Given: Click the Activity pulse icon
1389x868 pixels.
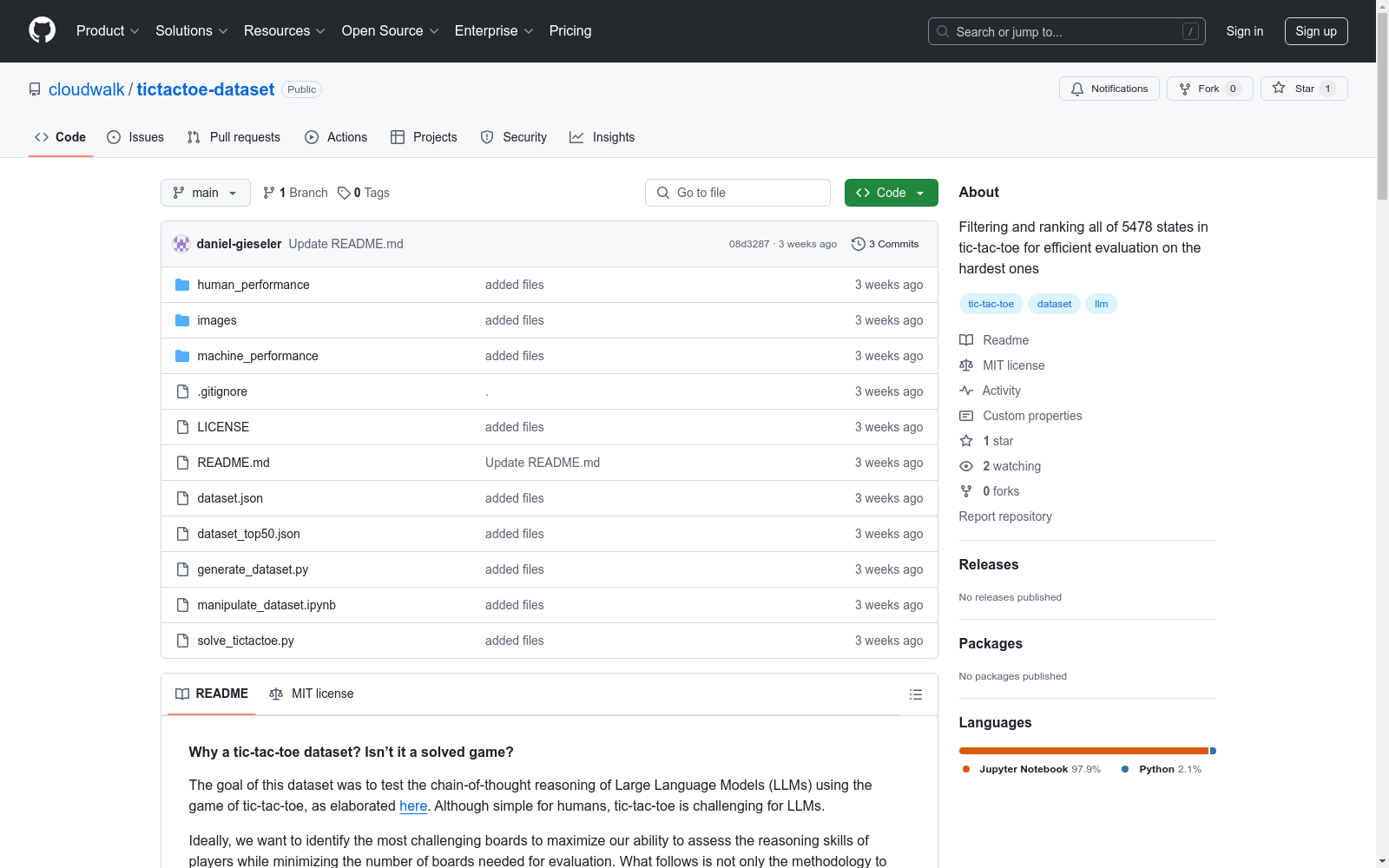Looking at the screenshot, I should 966,391.
